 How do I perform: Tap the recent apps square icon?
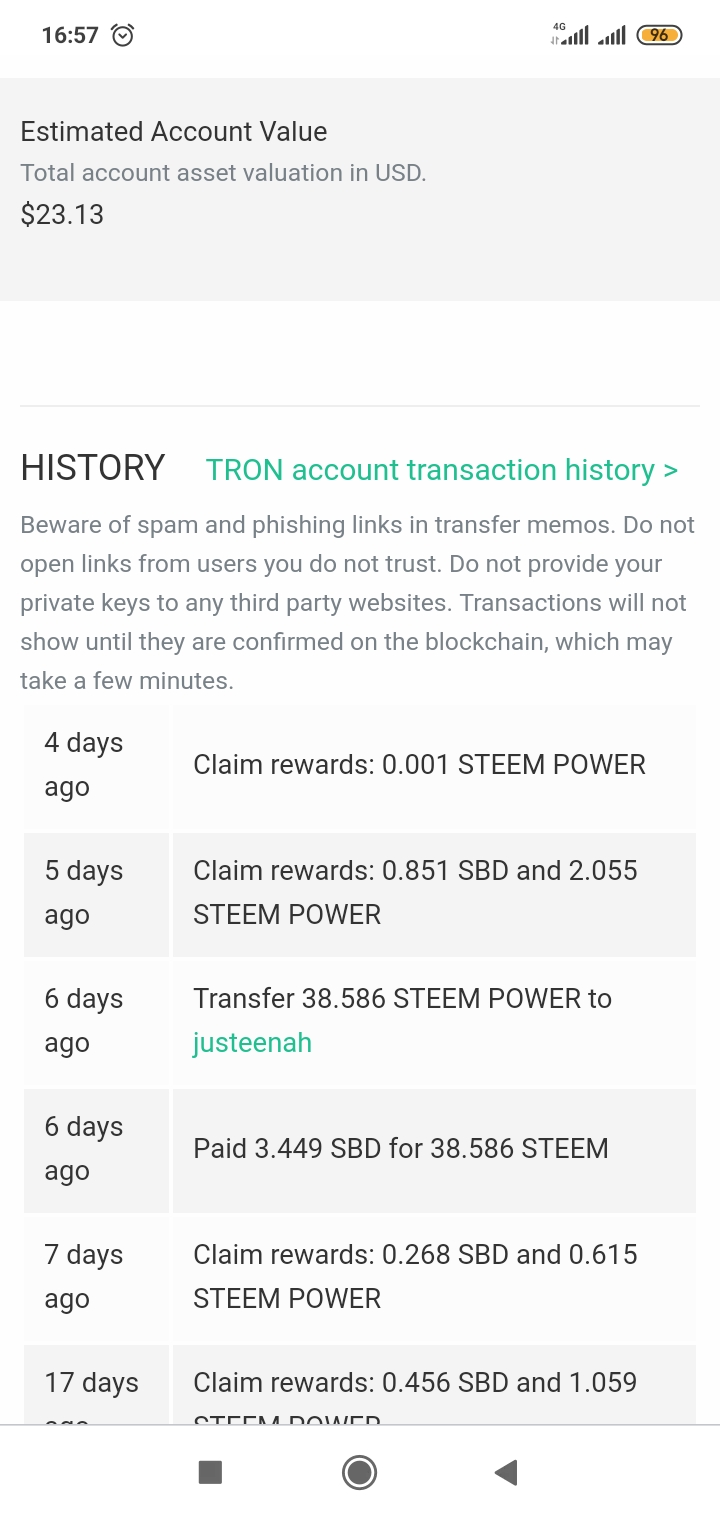[x=210, y=1472]
